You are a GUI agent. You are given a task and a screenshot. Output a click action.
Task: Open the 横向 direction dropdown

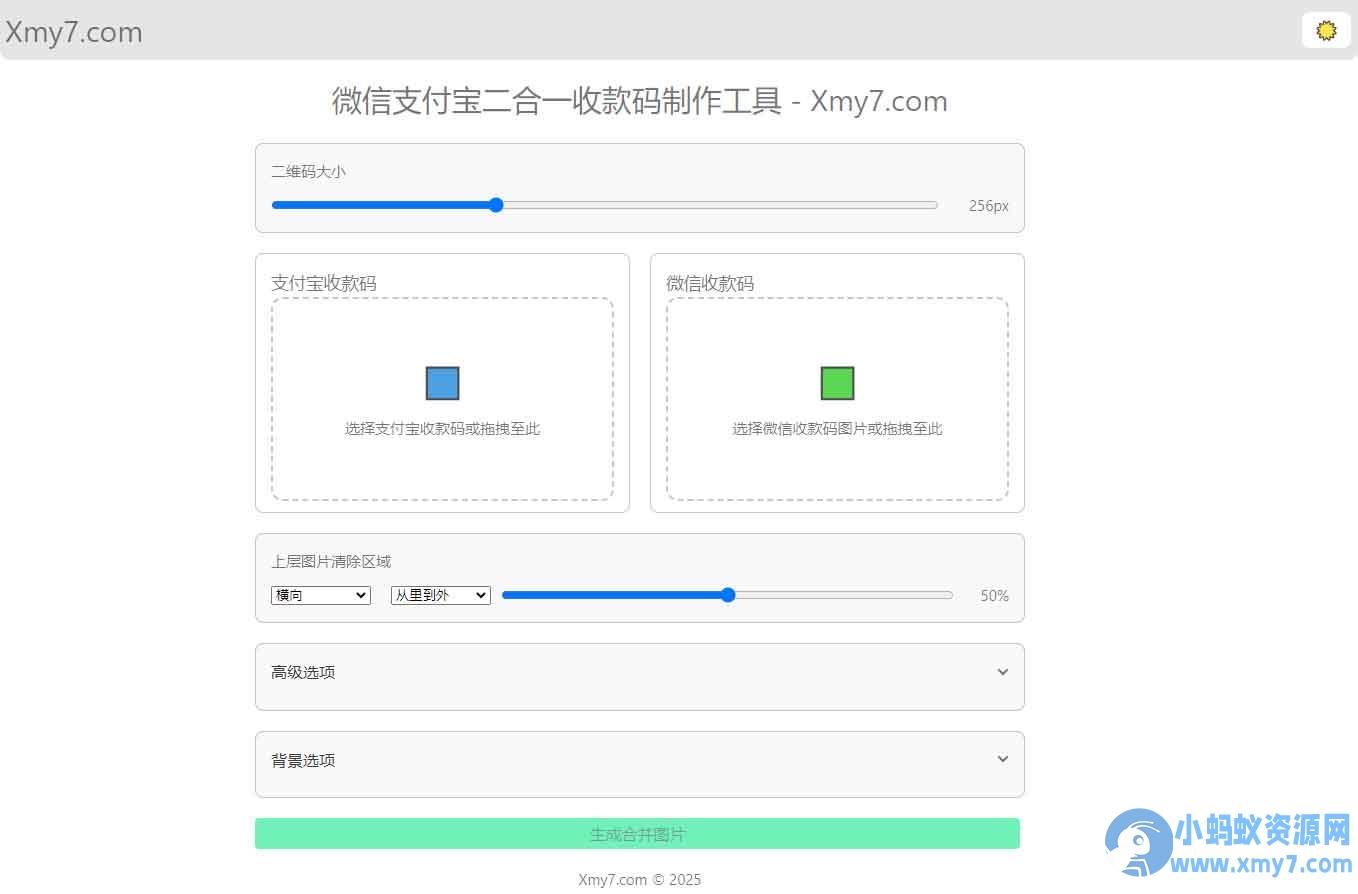pos(321,595)
